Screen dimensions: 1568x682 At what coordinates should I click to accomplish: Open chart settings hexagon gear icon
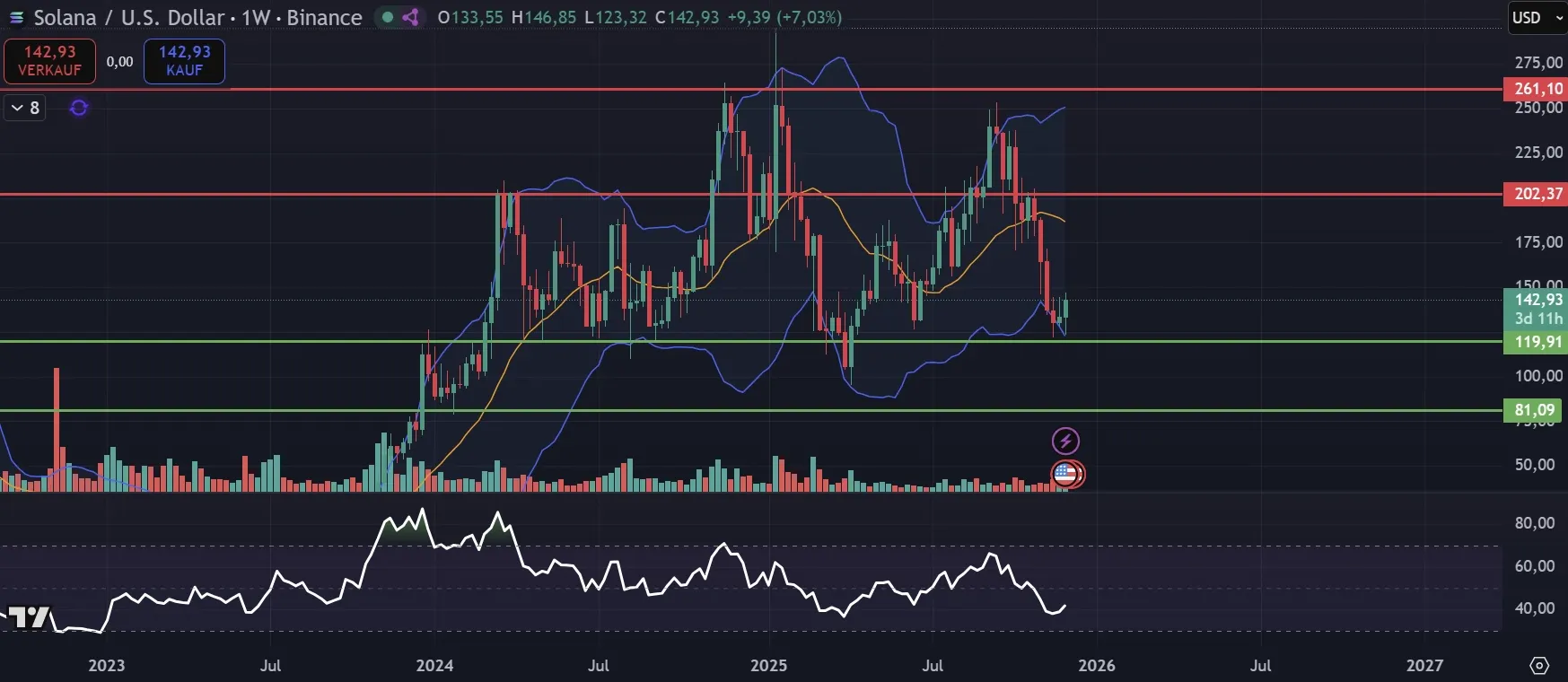(x=1539, y=665)
